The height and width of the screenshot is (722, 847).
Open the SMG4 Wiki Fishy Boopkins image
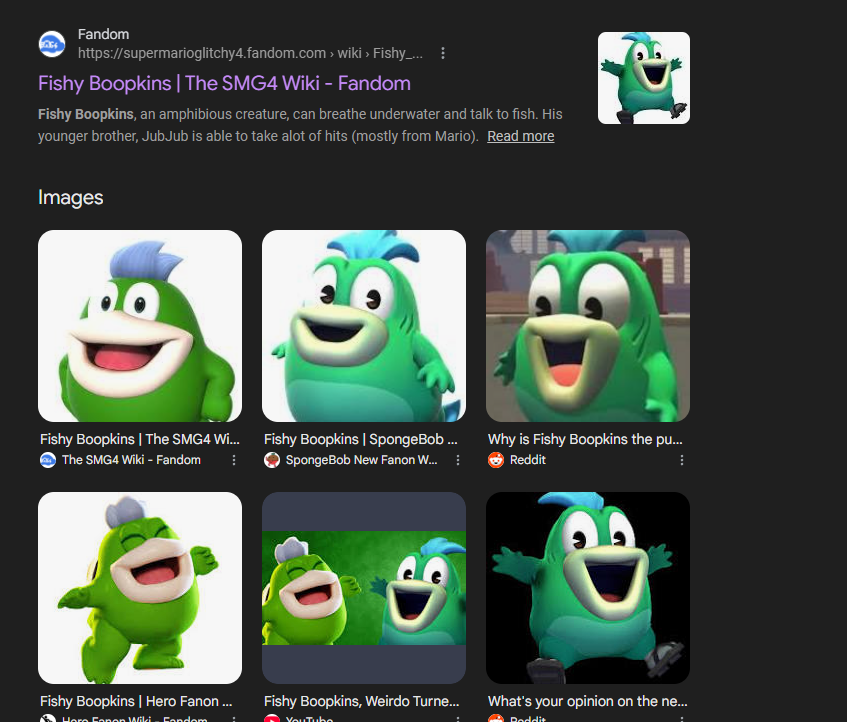140,326
